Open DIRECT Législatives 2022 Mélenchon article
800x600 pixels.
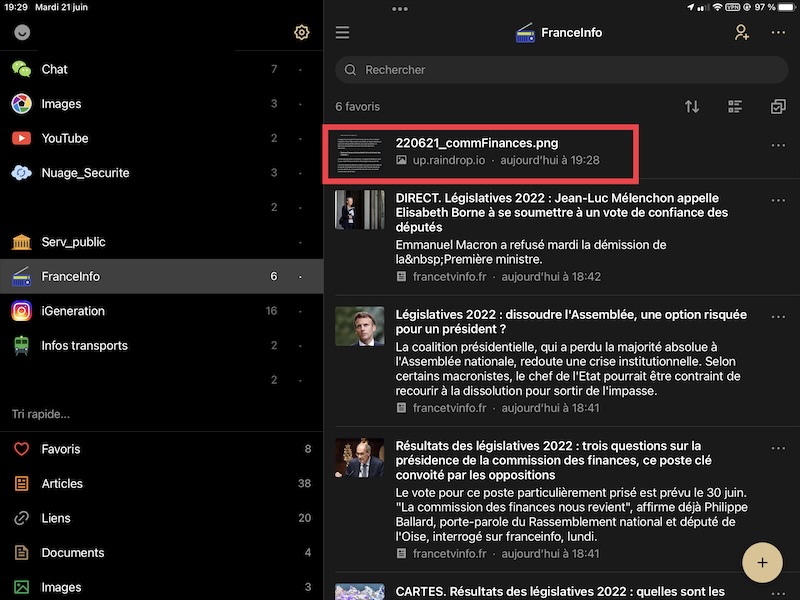[561, 212]
